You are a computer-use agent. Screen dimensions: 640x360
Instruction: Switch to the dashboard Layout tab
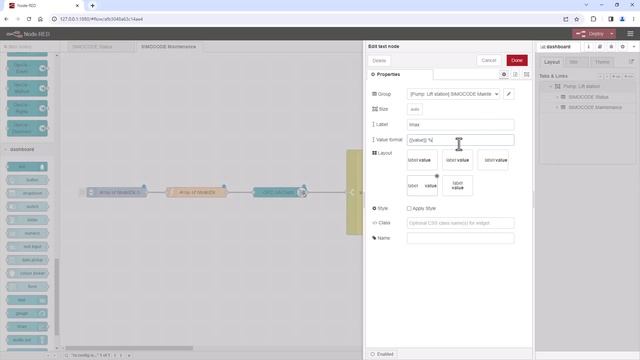[551, 62]
